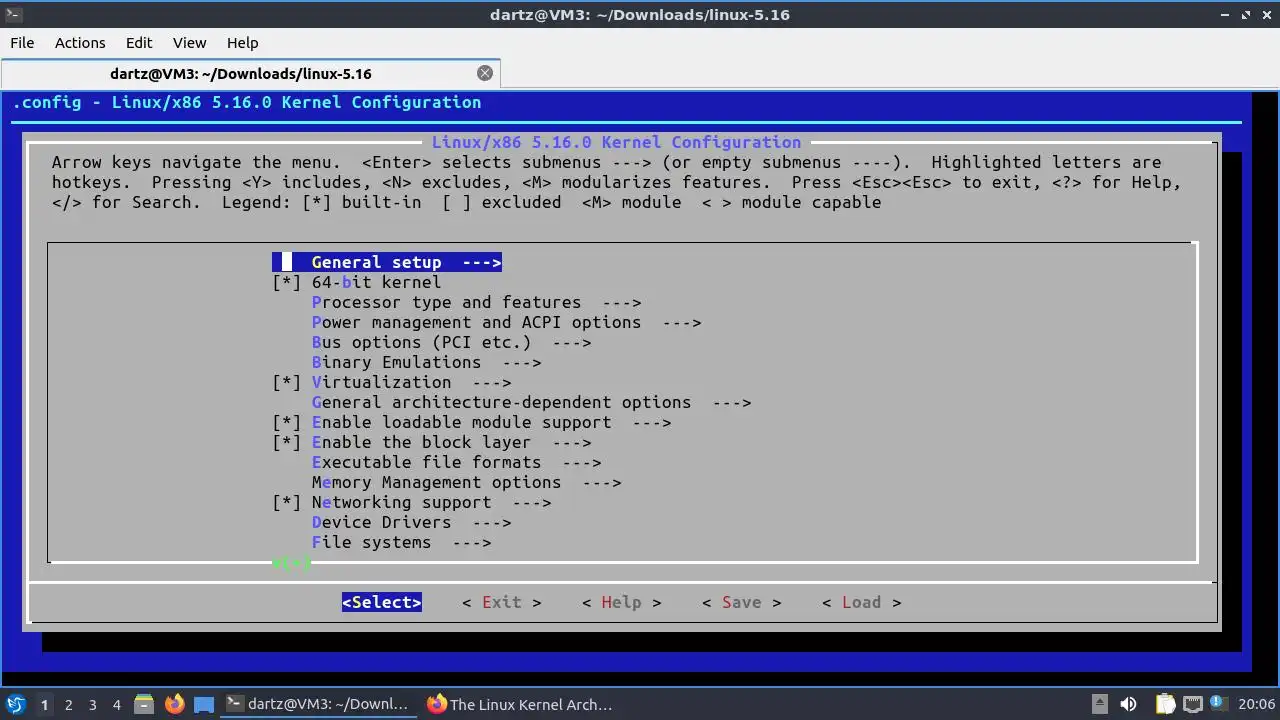Open the Lubuntu start menu icon
Screen dimensions: 1280x720
click(x=15, y=704)
